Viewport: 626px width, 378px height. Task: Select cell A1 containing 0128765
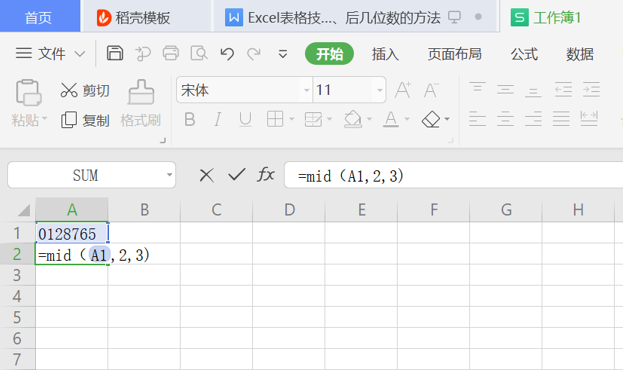click(x=71, y=233)
